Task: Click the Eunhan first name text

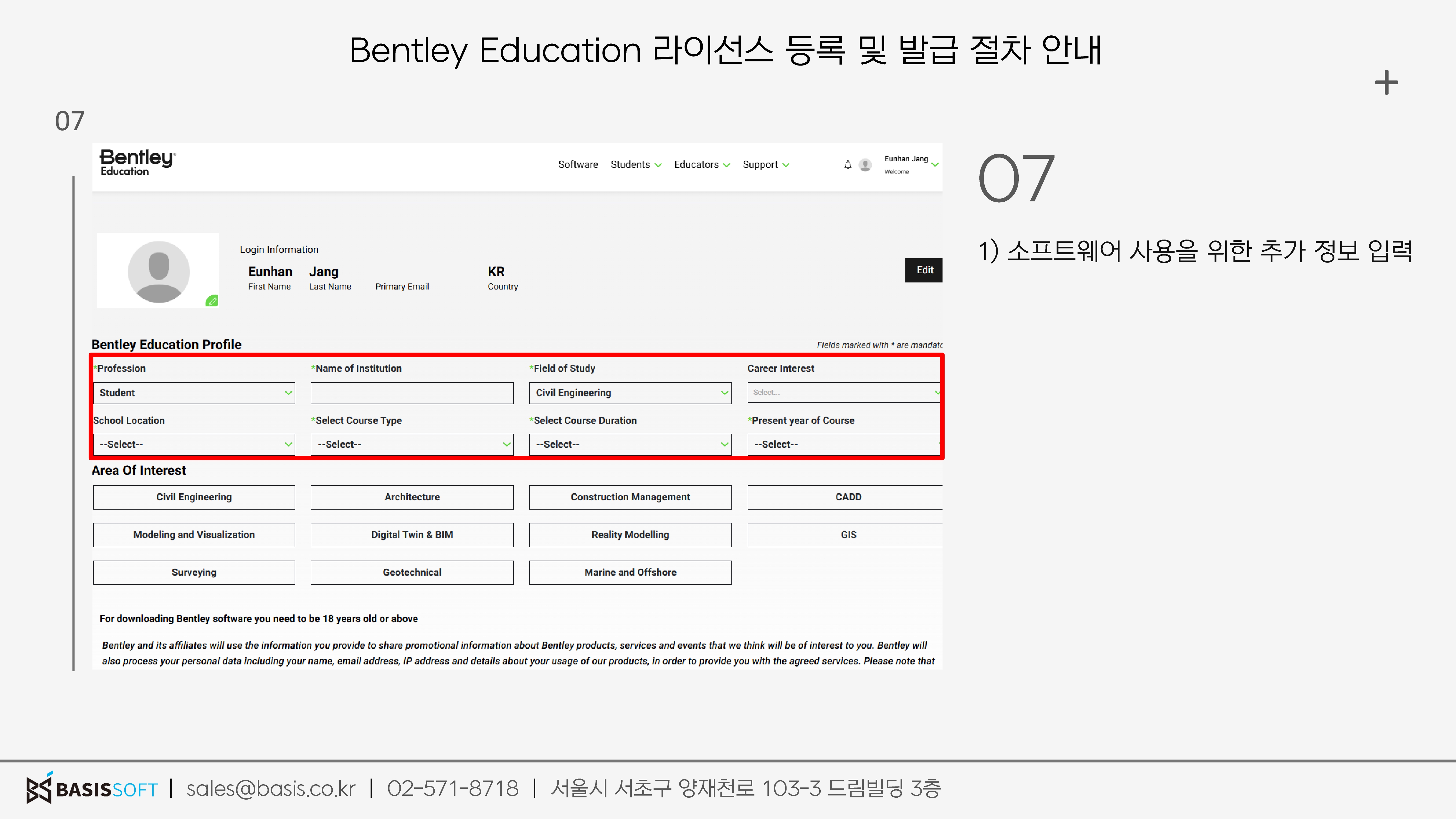Action: (270, 272)
